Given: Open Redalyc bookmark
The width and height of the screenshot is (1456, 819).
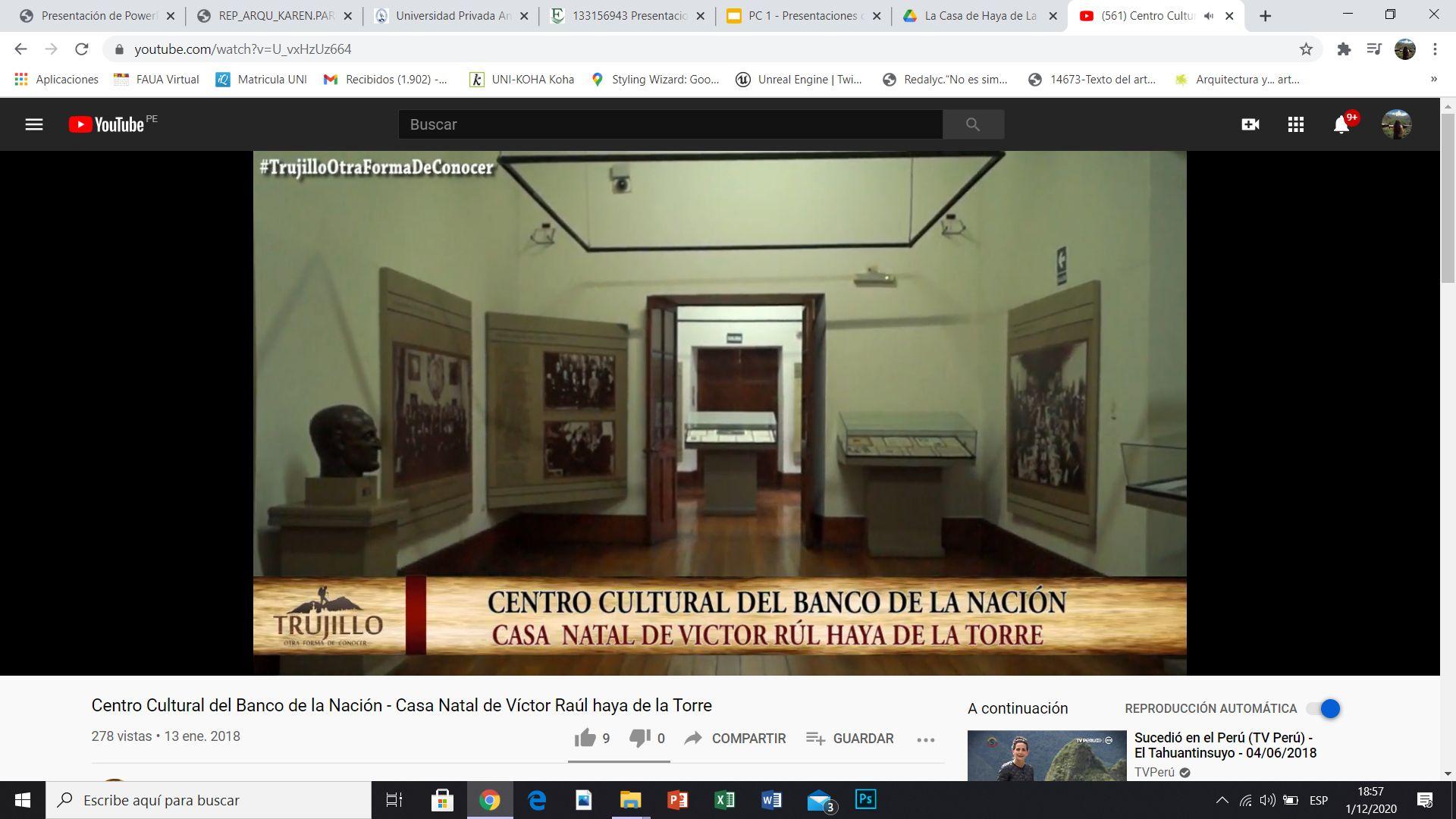Looking at the screenshot, I should (x=946, y=80).
